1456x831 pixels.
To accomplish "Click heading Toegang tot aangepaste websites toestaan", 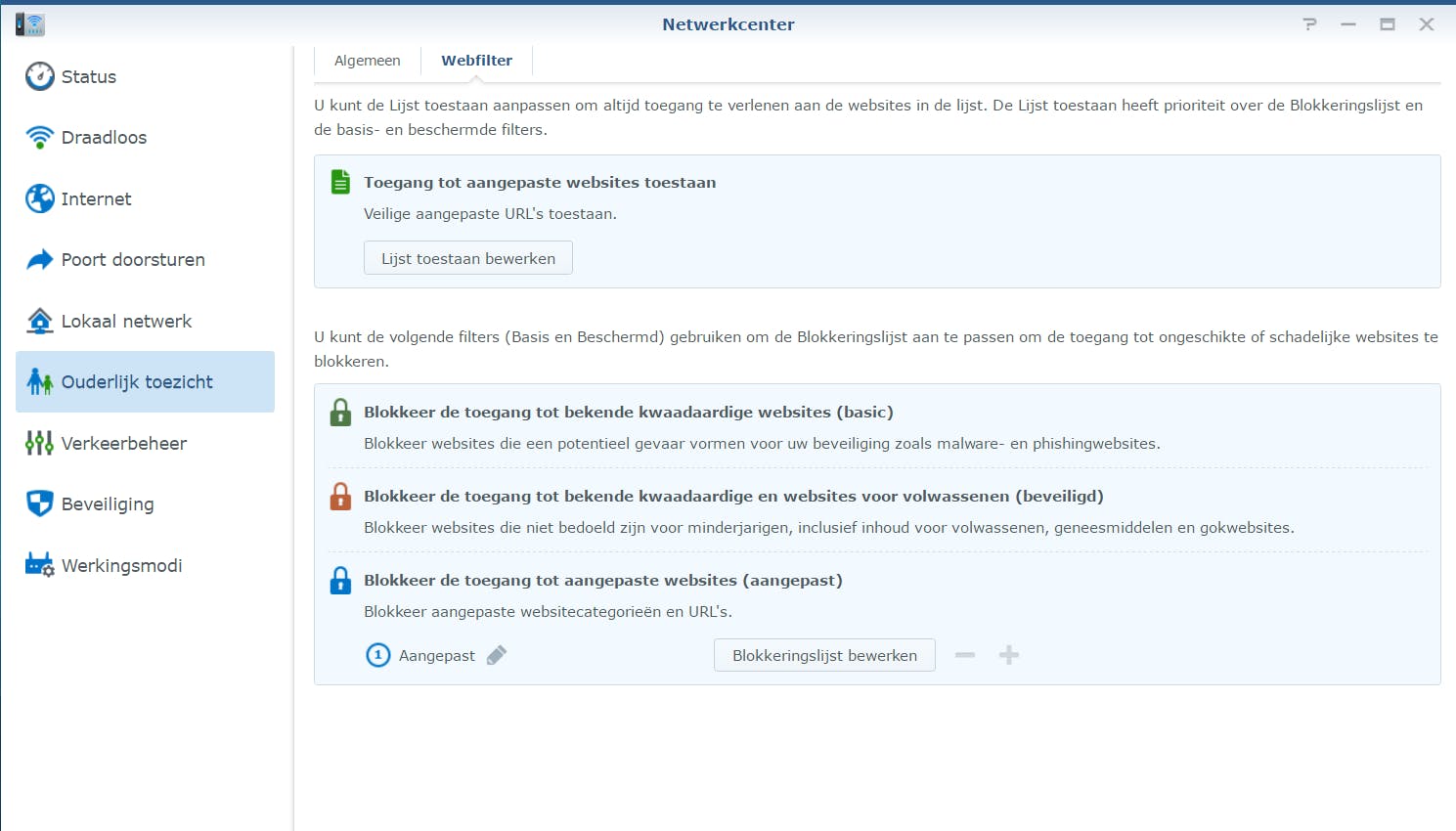I will click(x=540, y=182).
